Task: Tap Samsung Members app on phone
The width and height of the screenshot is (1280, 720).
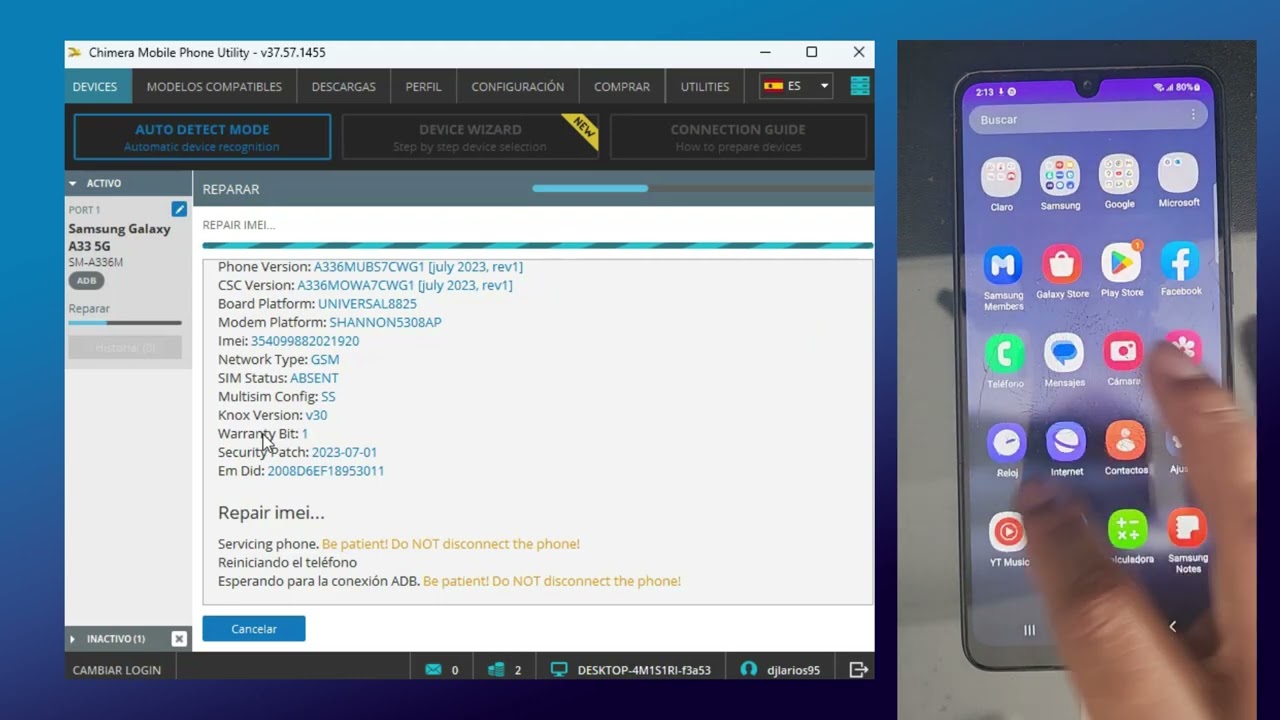Action: click(x=1003, y=268)
